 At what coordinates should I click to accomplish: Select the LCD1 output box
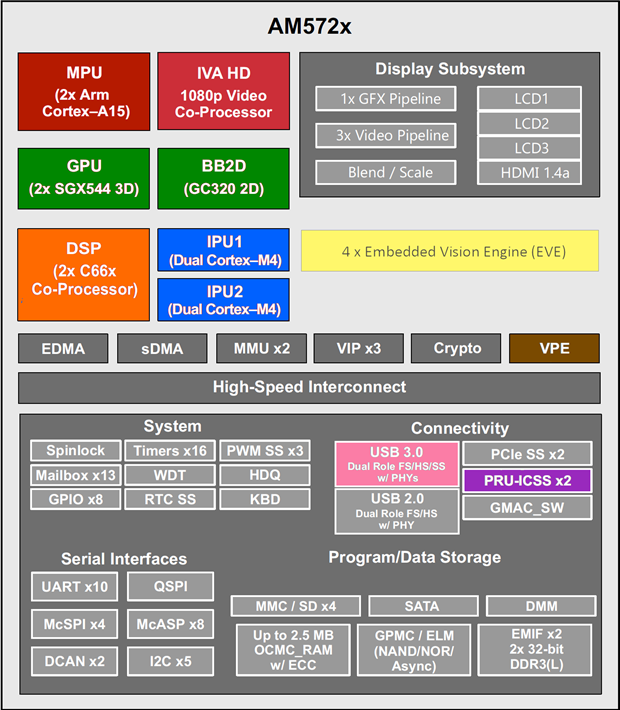[529, 98]
